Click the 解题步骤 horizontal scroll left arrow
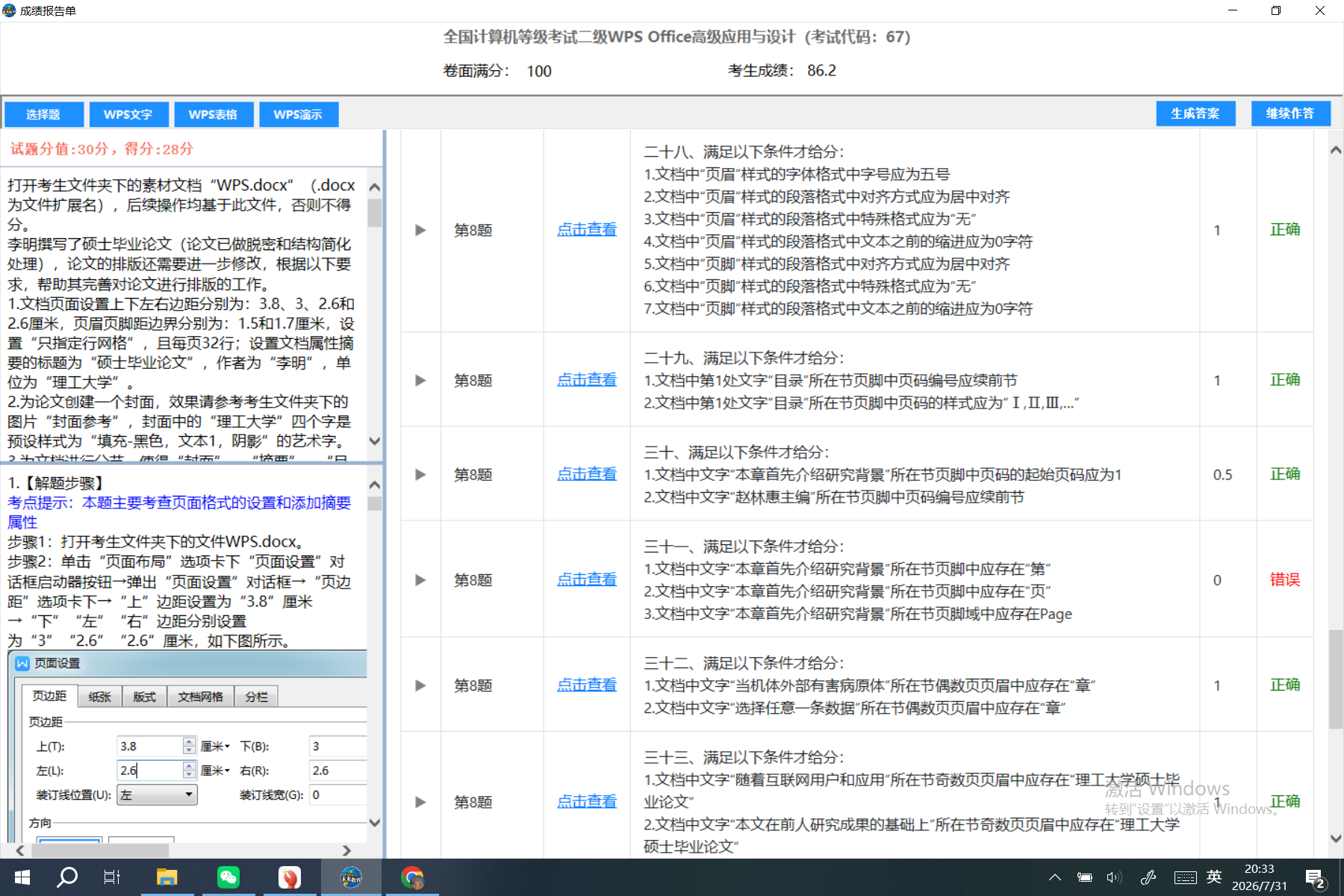 [20, 850]
